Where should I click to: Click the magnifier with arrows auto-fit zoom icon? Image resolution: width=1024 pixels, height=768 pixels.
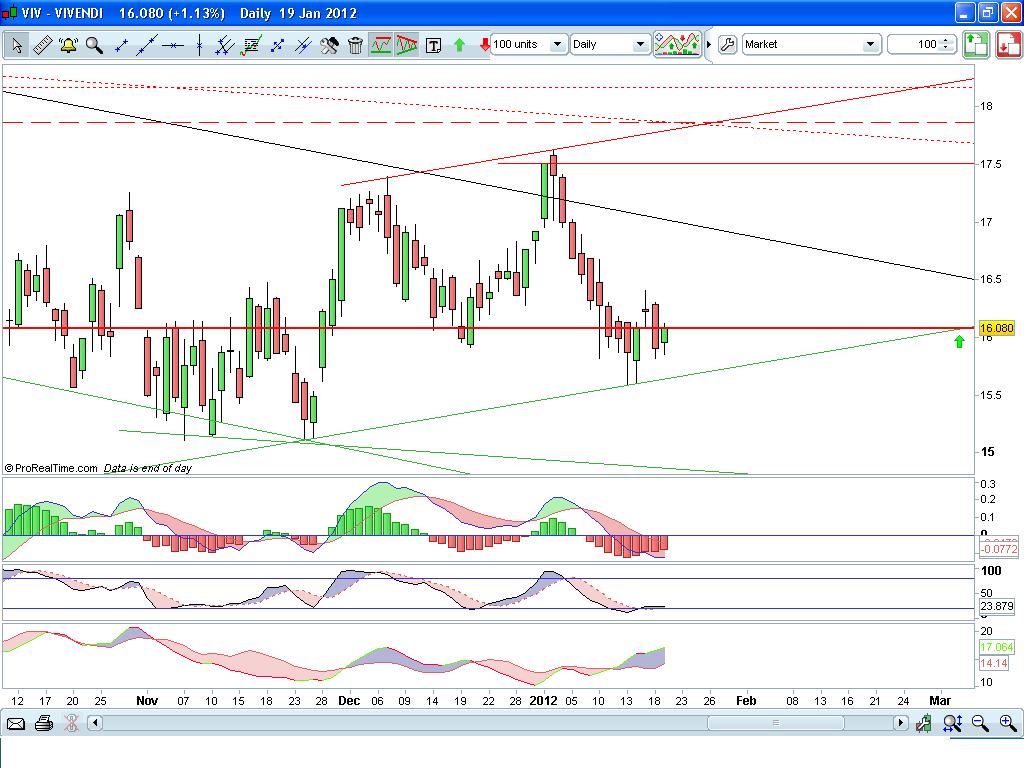(x=952, y=723)
